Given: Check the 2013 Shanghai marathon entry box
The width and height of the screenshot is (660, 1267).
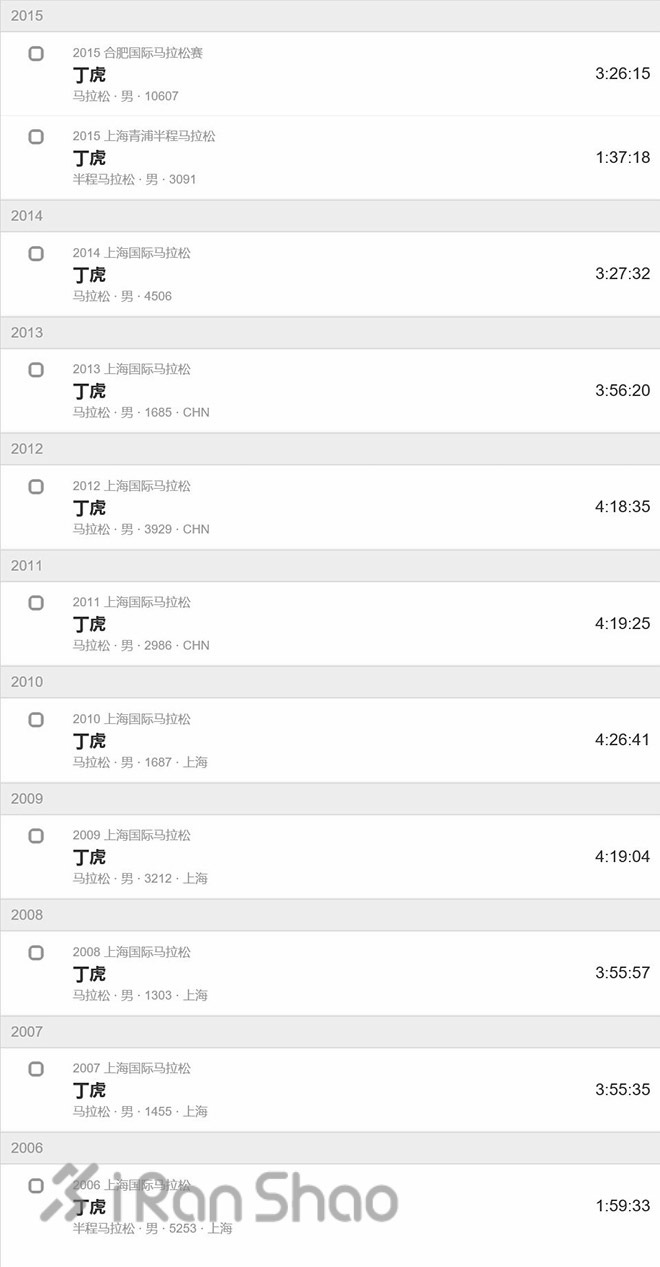Looking at the screenshot, I should pos(36,369).
